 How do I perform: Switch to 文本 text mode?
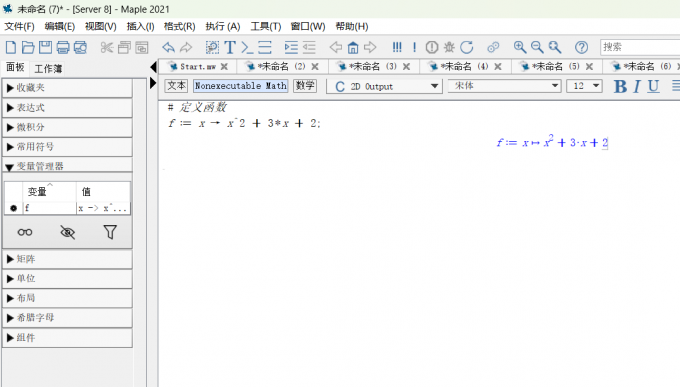[x=176, y=85]
